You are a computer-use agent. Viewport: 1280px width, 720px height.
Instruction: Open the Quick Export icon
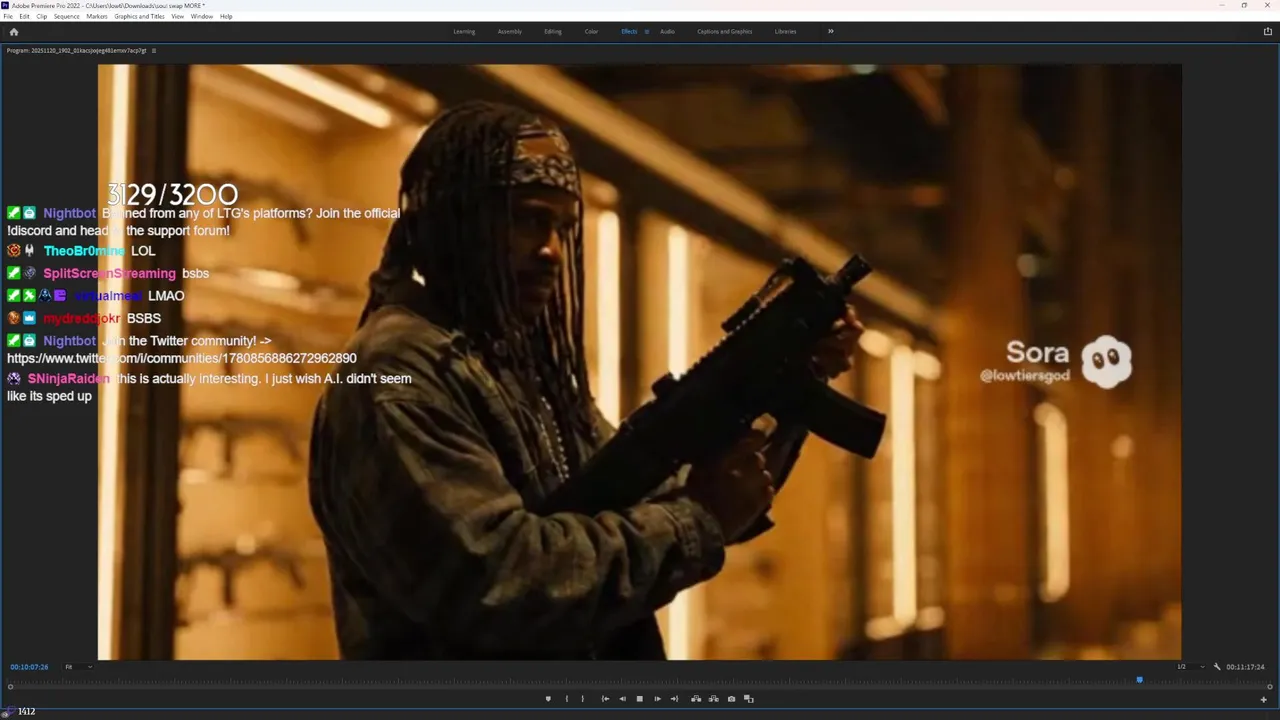pyautogui.click(x=1268, y=31)
